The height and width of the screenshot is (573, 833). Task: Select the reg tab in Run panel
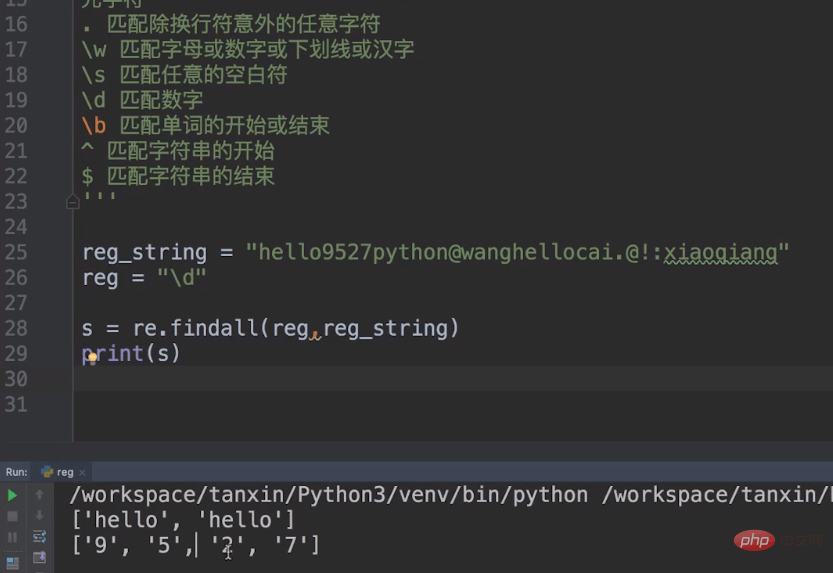[x=63, y=472]
